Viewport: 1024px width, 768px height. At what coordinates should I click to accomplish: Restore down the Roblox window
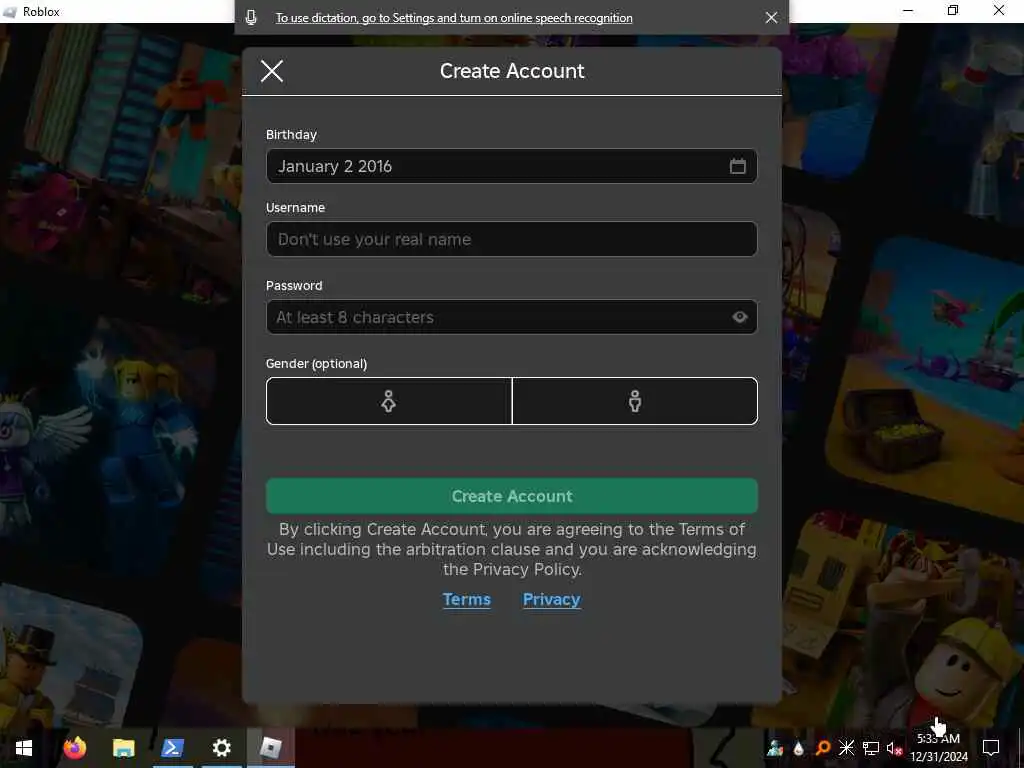953,10
